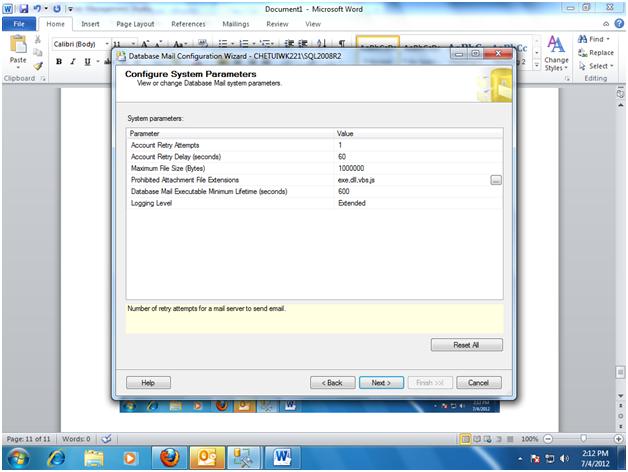628x472 pixels.
Task: Toggle italic formatting in Word
Action: coord(73,61)
